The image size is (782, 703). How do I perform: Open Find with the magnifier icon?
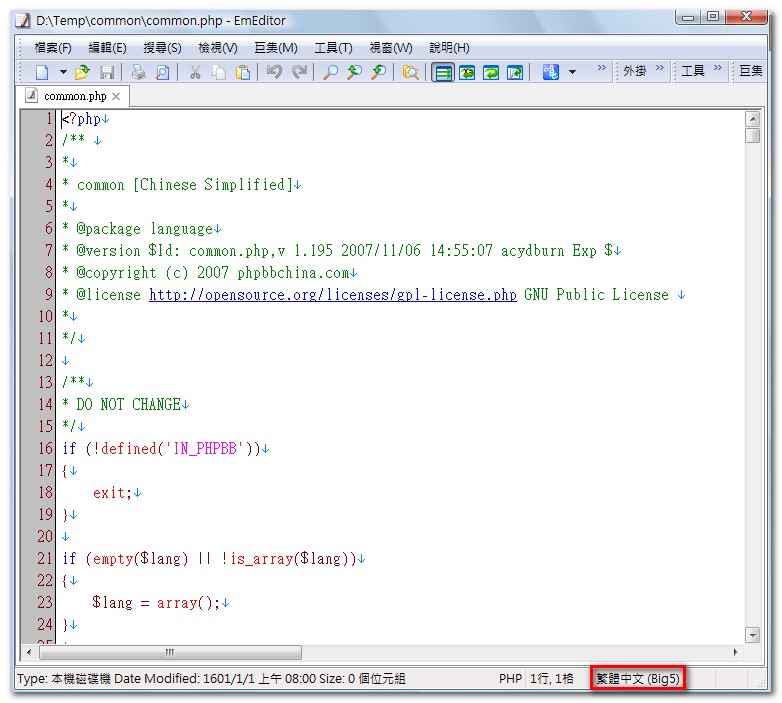point(330,72)
